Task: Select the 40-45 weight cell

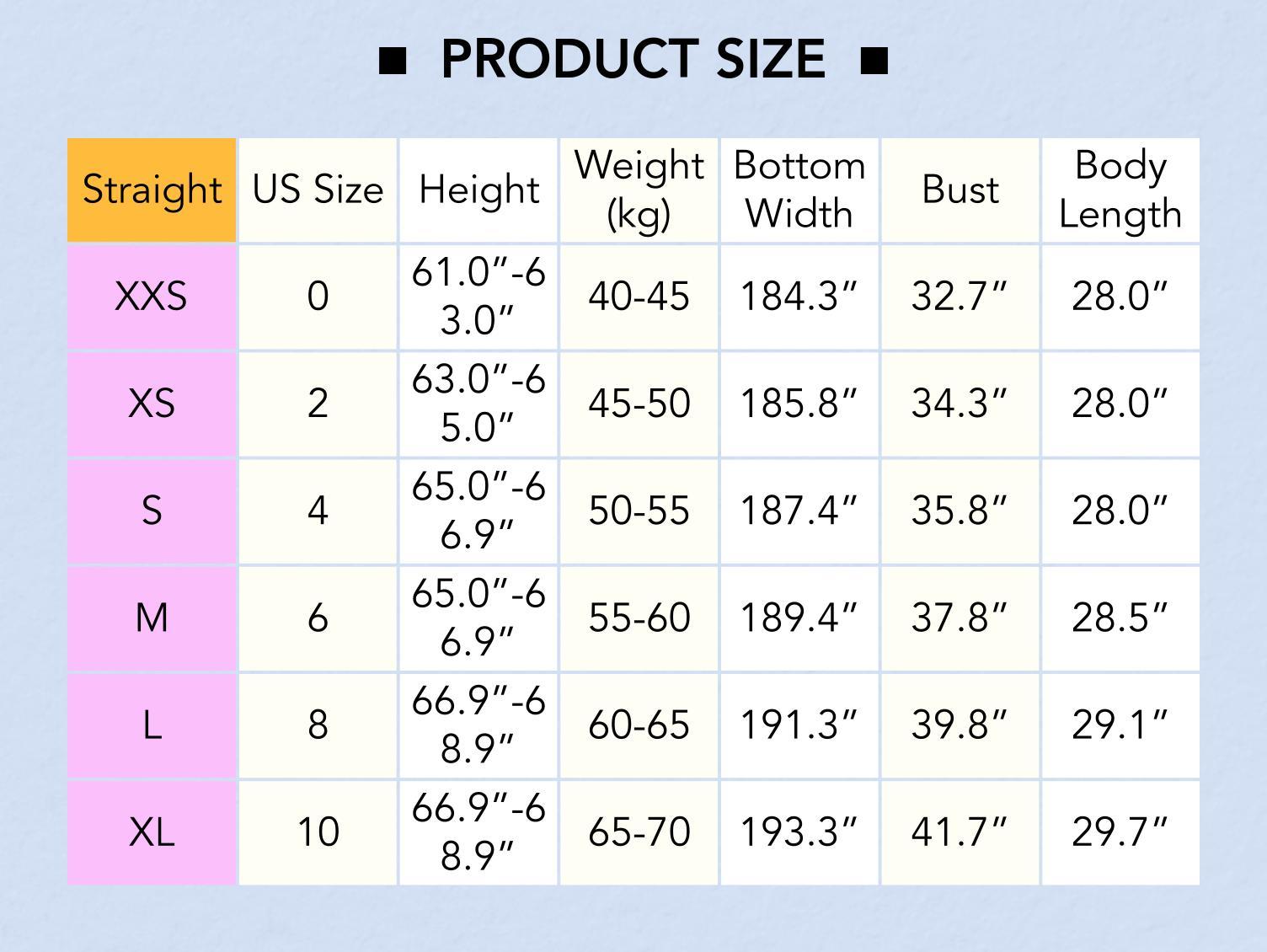Action: 639,297
